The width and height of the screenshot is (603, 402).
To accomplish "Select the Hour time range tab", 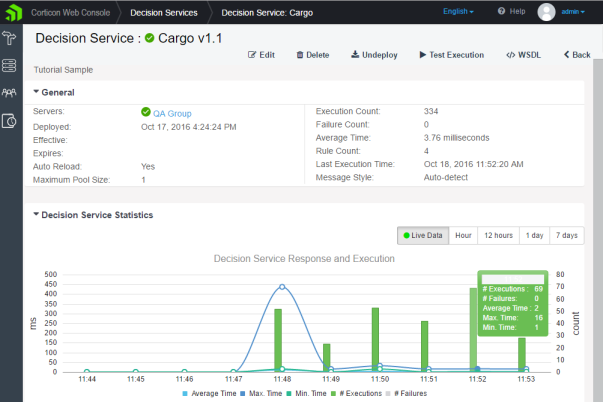I will pos(463,235).
